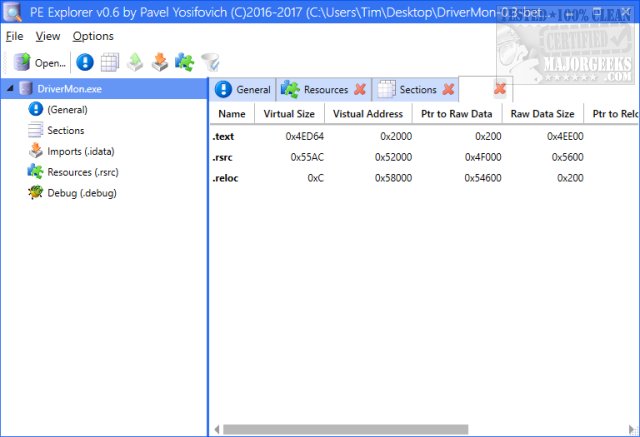Click the Open file toolbar button
The width and height of the screenshot is (640, 437).
[40, 63]
